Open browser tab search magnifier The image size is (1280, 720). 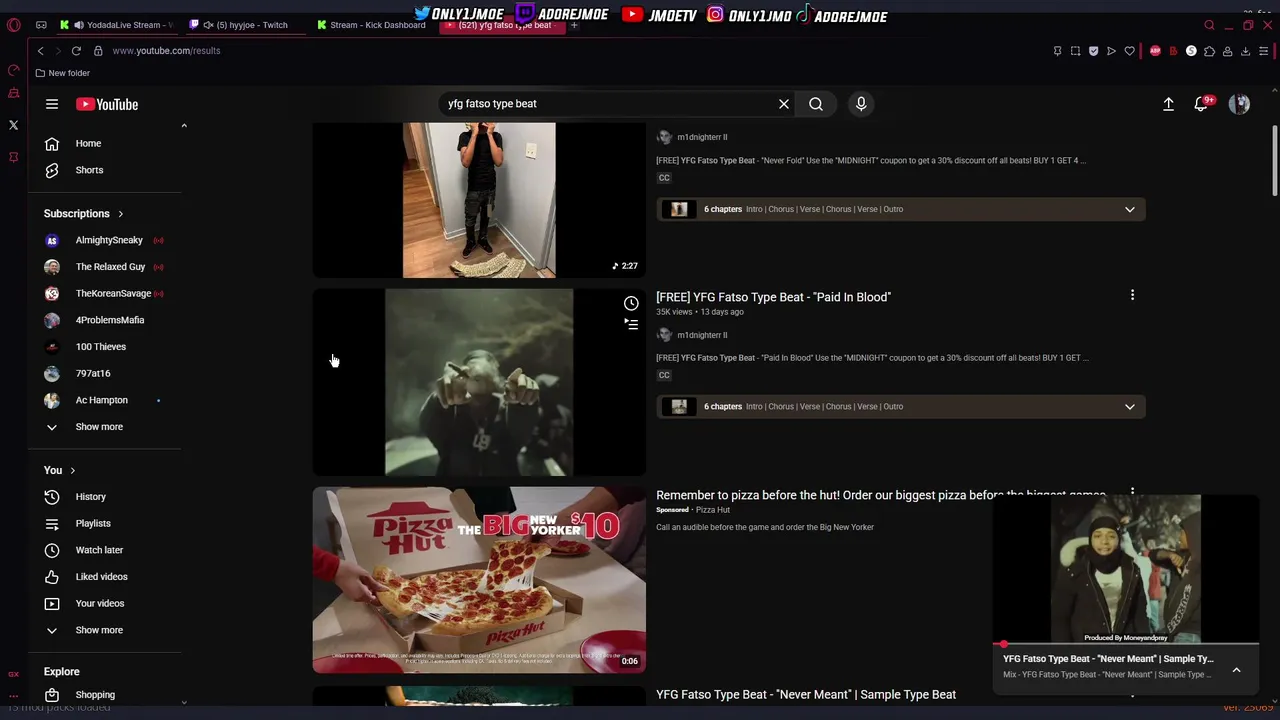1209,25
